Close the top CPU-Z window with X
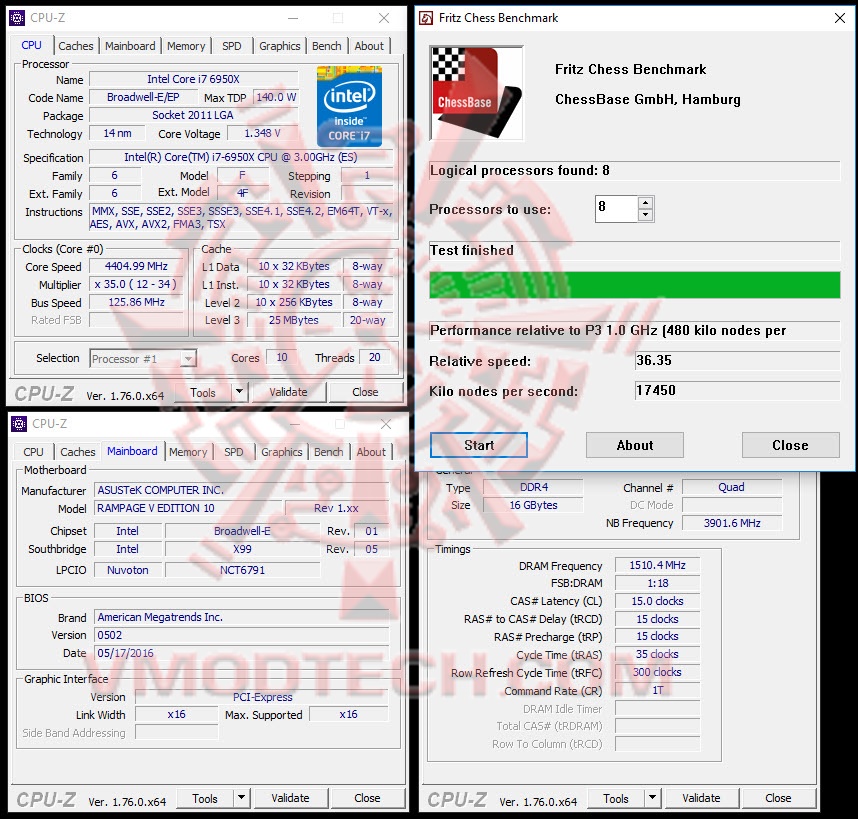 pyautogui.click(x=384, y=18)
